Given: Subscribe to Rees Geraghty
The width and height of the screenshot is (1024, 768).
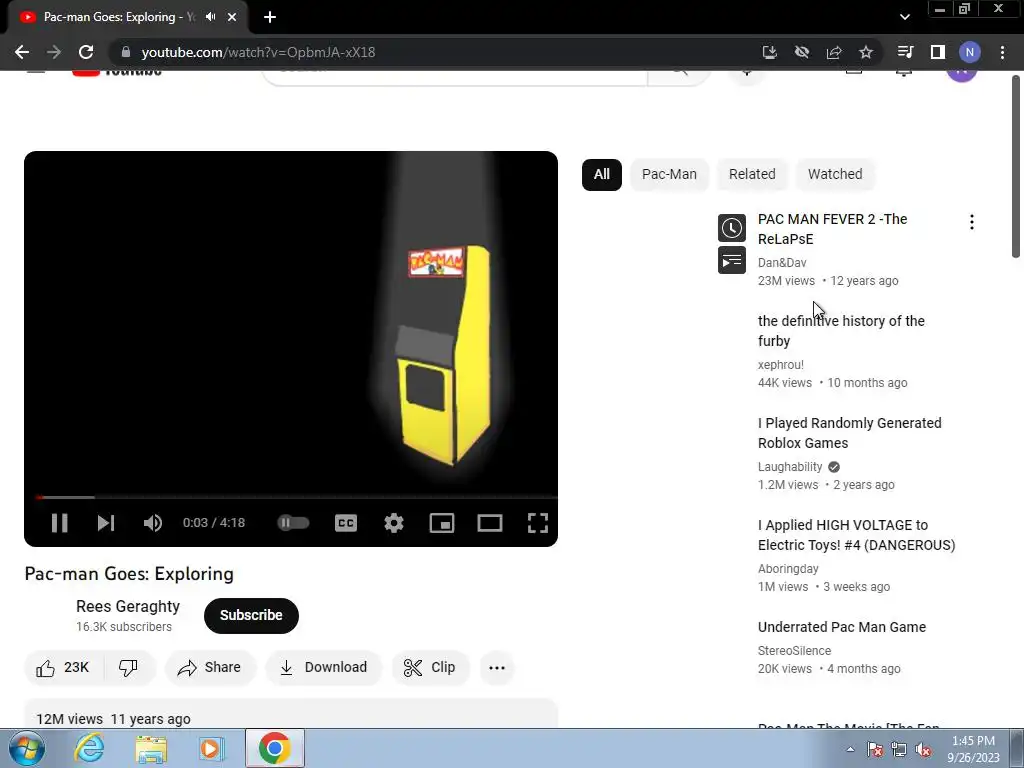Looking at the screenshot, I should pyautogui.click(x=251, y=615).
